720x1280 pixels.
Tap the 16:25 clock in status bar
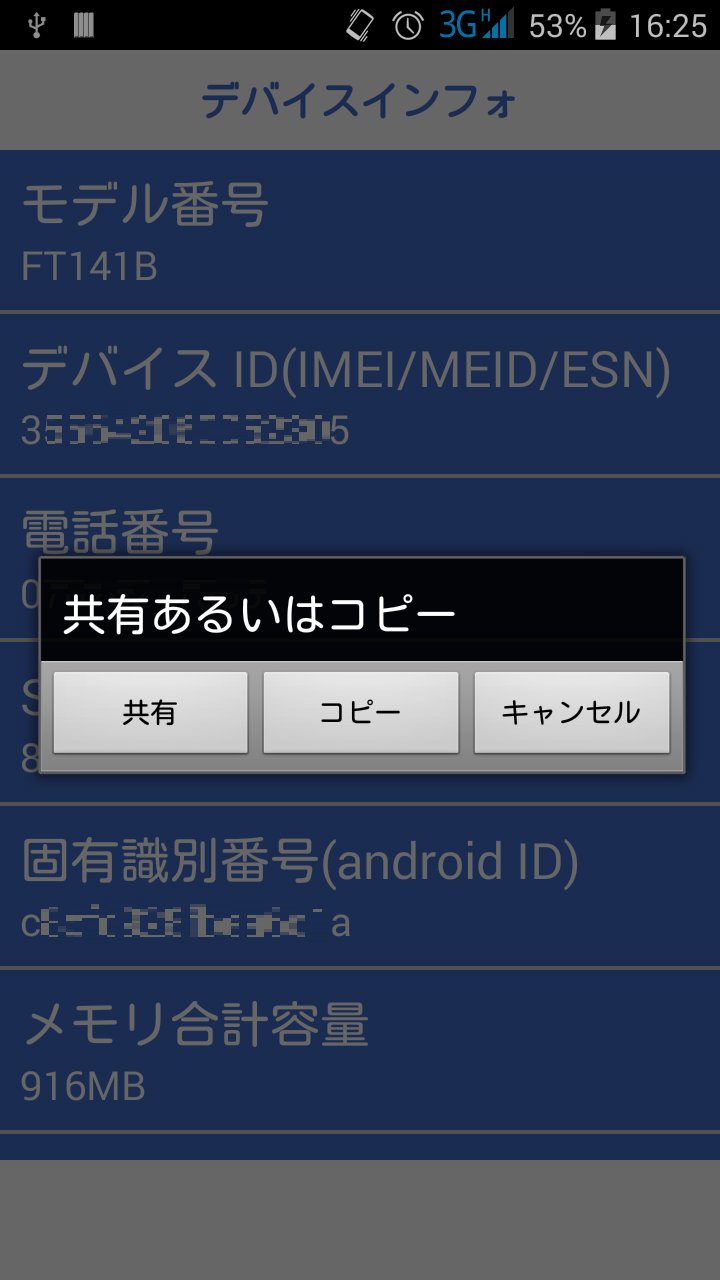click(668, 25)
